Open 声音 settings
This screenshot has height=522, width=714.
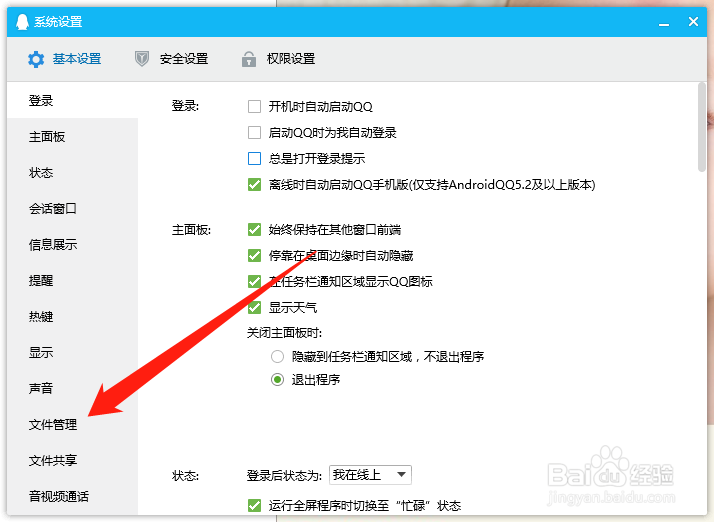pos(72,389)
